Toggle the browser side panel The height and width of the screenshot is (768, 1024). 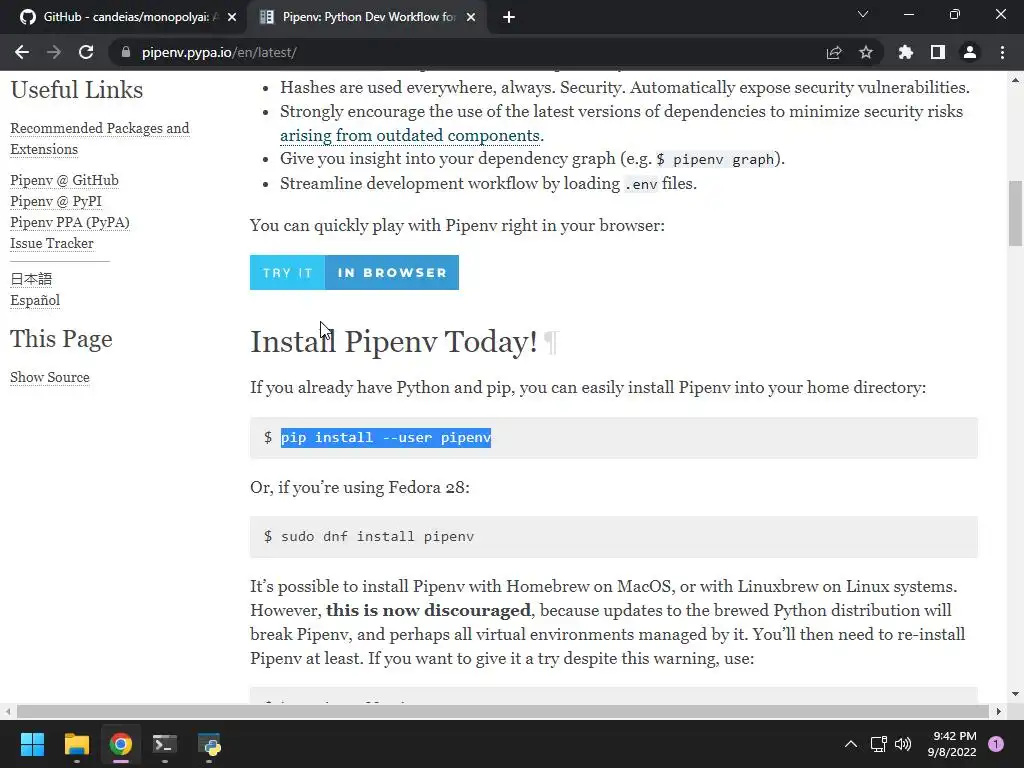[x=938, y=52]
